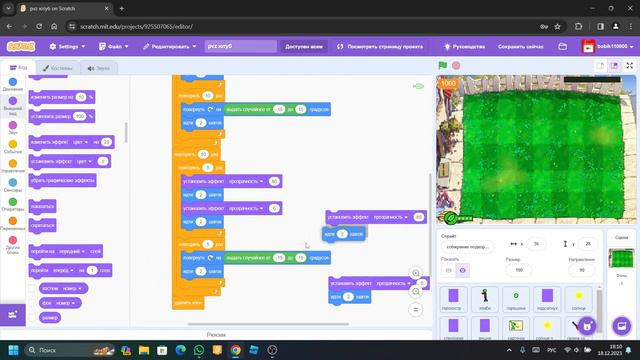
Task: Open the Файл menu
Action: (114, 47)
